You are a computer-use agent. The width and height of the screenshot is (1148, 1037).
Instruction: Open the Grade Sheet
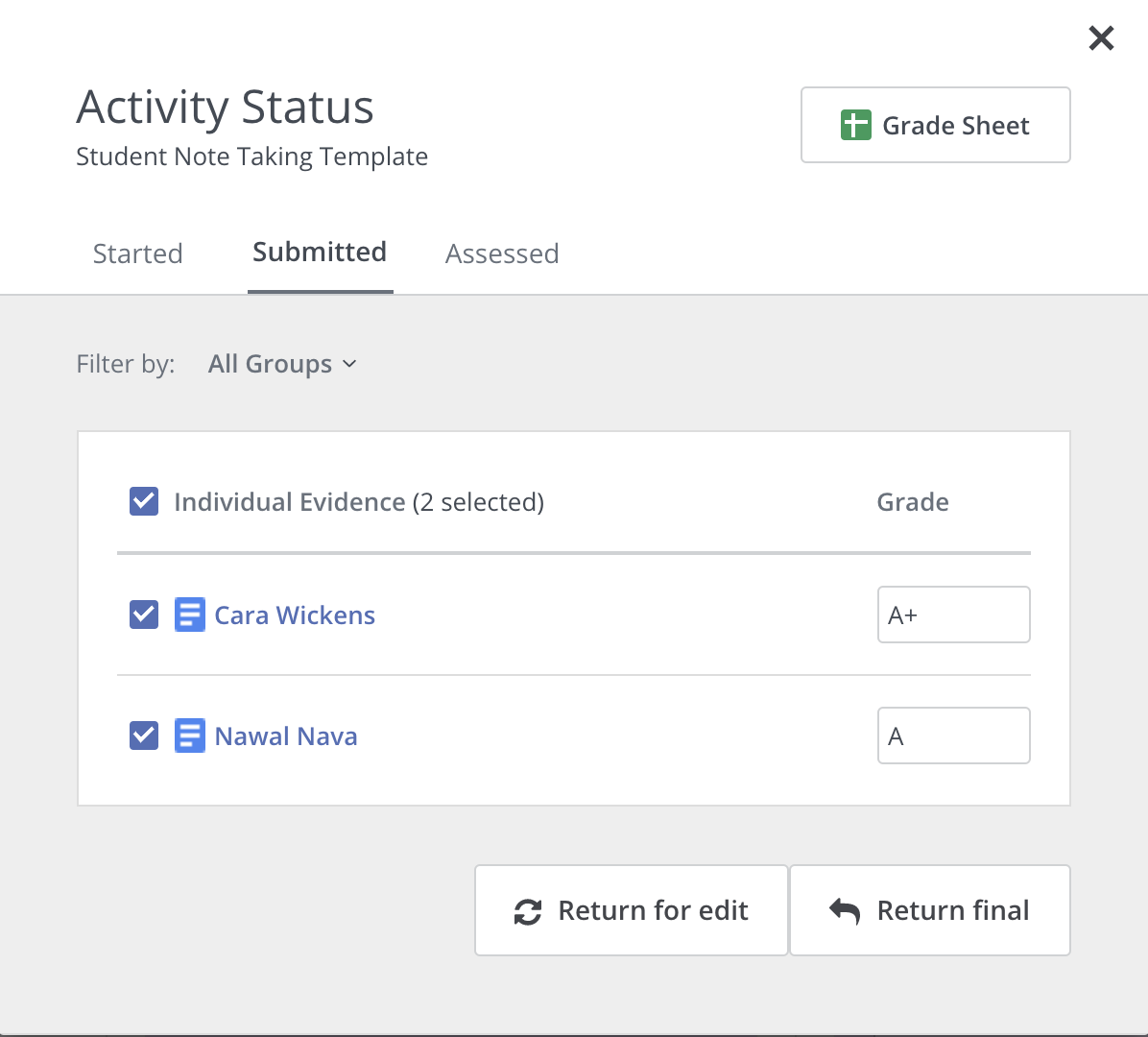(935, 125)
